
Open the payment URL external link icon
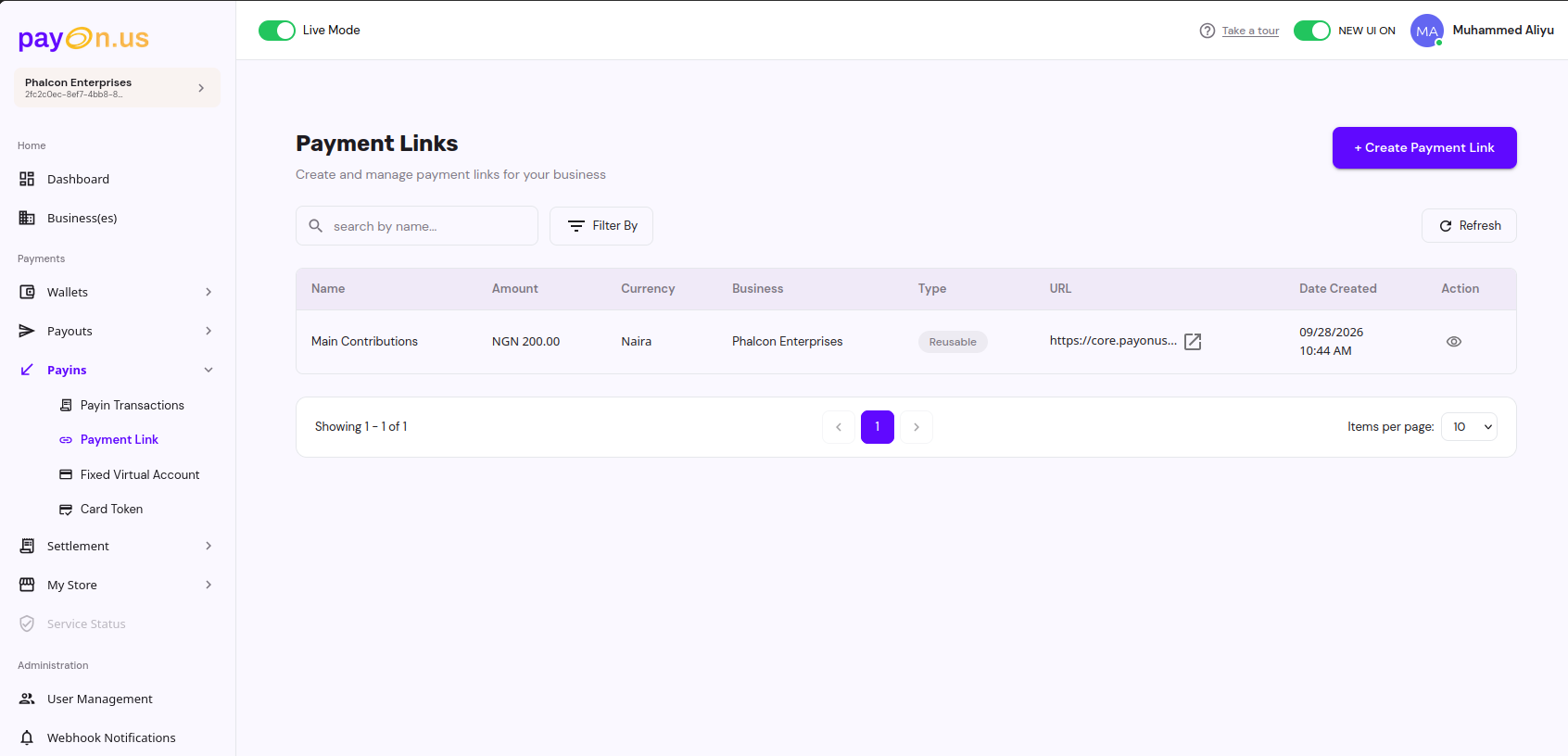tap(1193, 342)
